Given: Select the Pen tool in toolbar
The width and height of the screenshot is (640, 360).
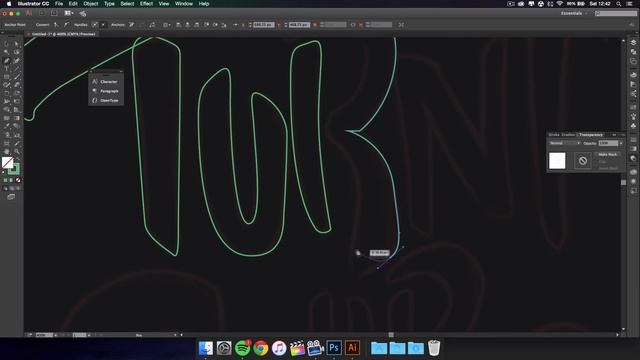Looking at the screenshot, I should (7, 60).
